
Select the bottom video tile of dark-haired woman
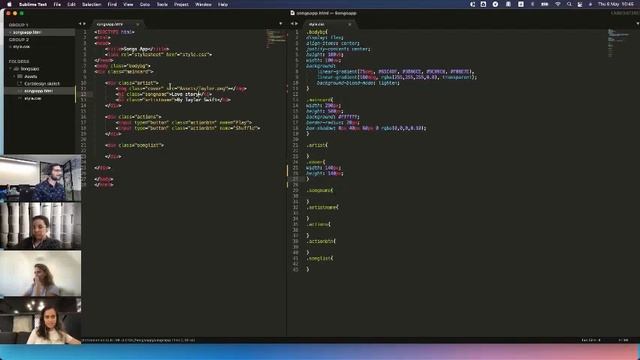click(40, 321)
